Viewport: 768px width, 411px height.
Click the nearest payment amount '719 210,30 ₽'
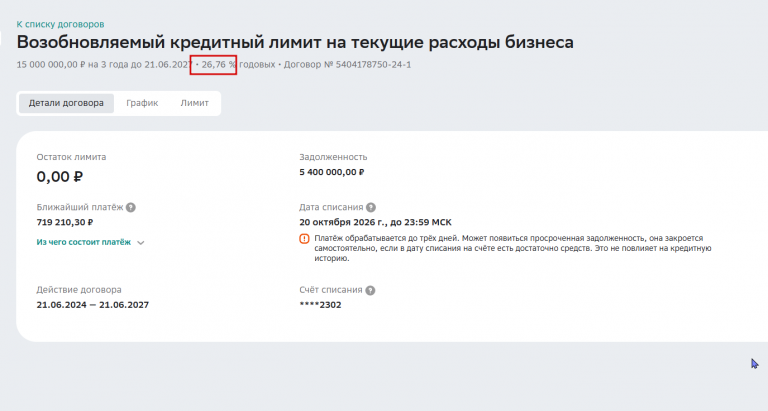(x=65, y=222)
